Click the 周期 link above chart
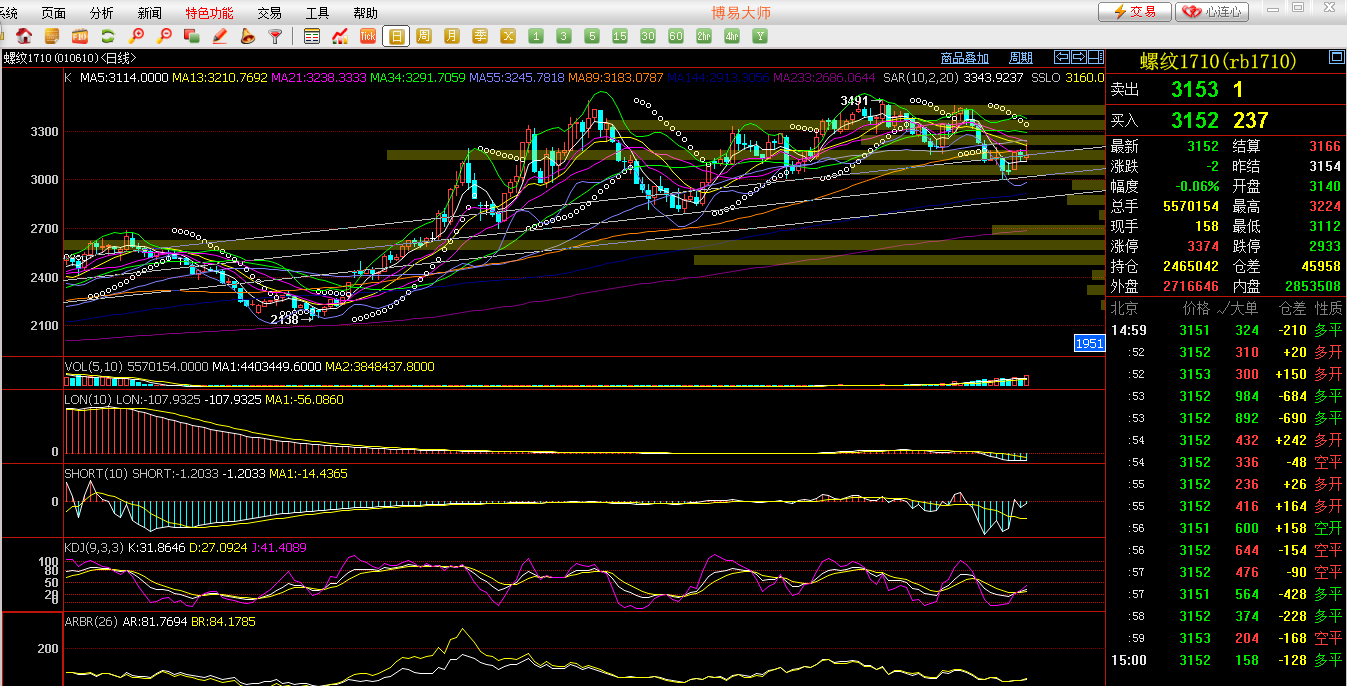The width and height of the screenshot is (1347, 686). 1021,58
